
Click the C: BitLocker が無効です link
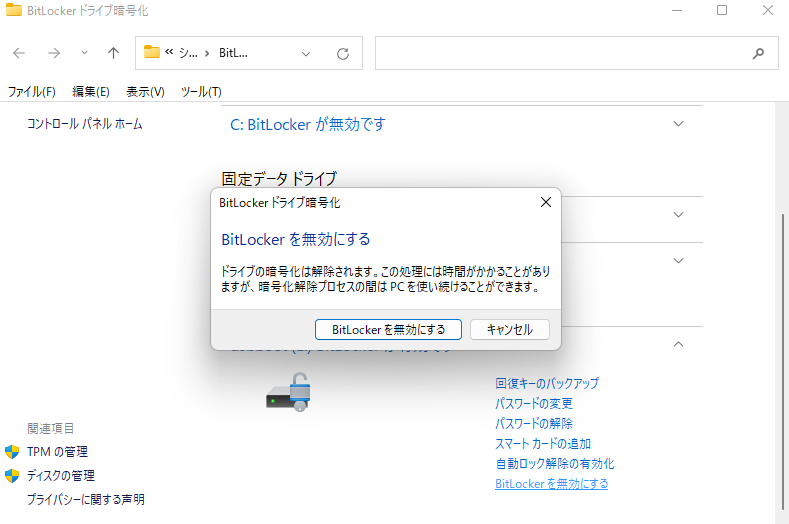pyautogui.click(x=307, y=124)
